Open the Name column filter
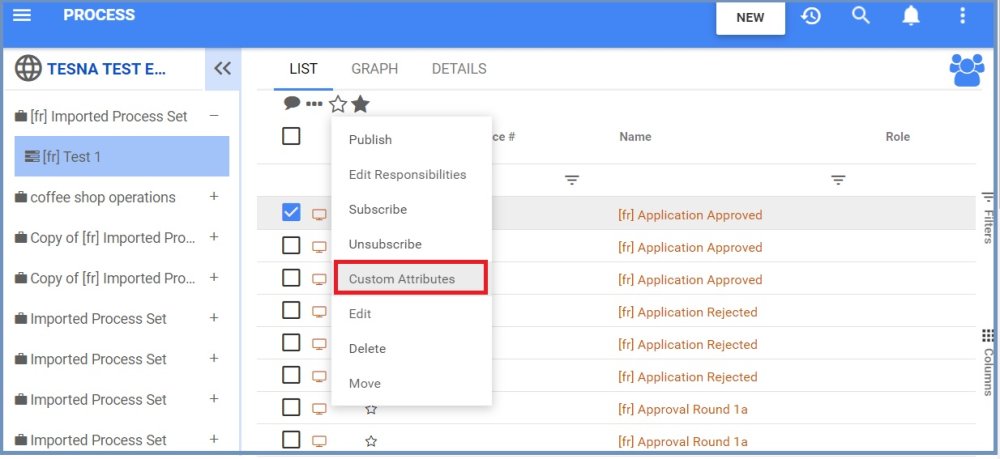Viewport: 1000px width, 459px height. 838,180
